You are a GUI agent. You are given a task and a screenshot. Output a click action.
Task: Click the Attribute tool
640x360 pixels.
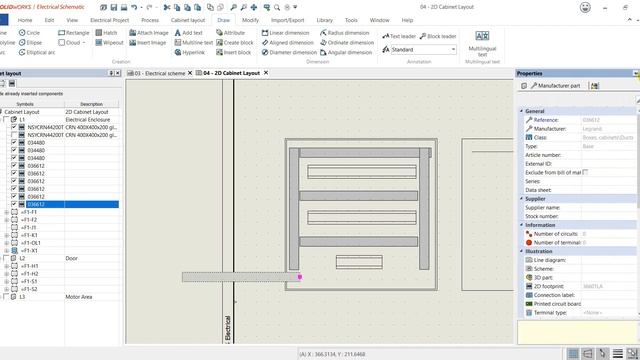231,33
